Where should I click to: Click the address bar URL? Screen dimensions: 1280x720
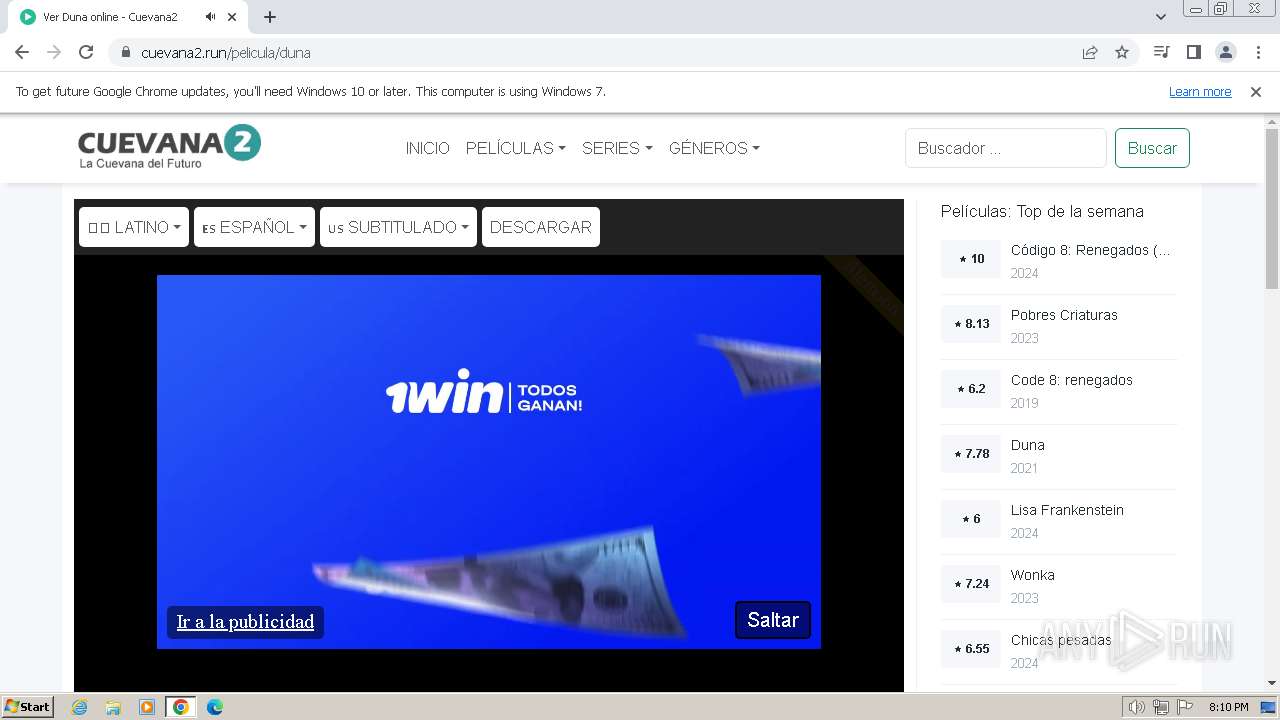tap(226, 53)
